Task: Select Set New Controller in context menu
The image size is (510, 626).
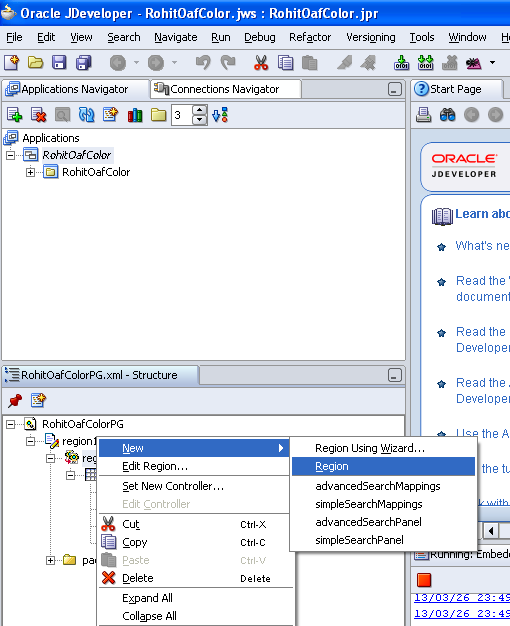Action: click(194, 486)
